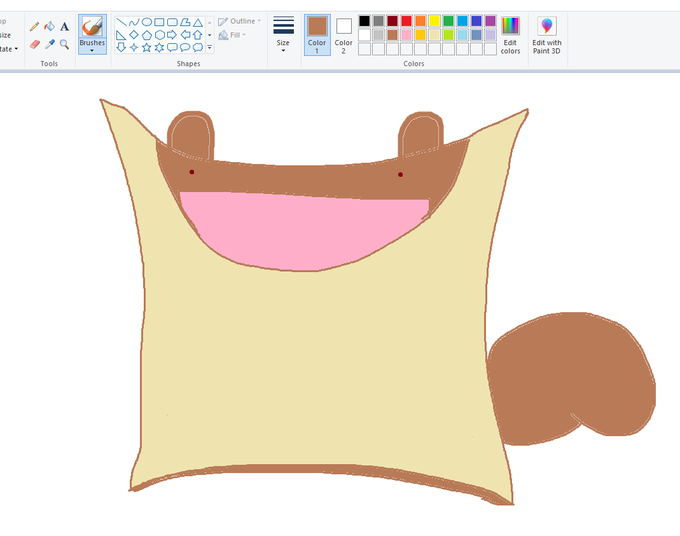Select the Color picker eyedropper tool
680x536 pixels.
[50, 44]
